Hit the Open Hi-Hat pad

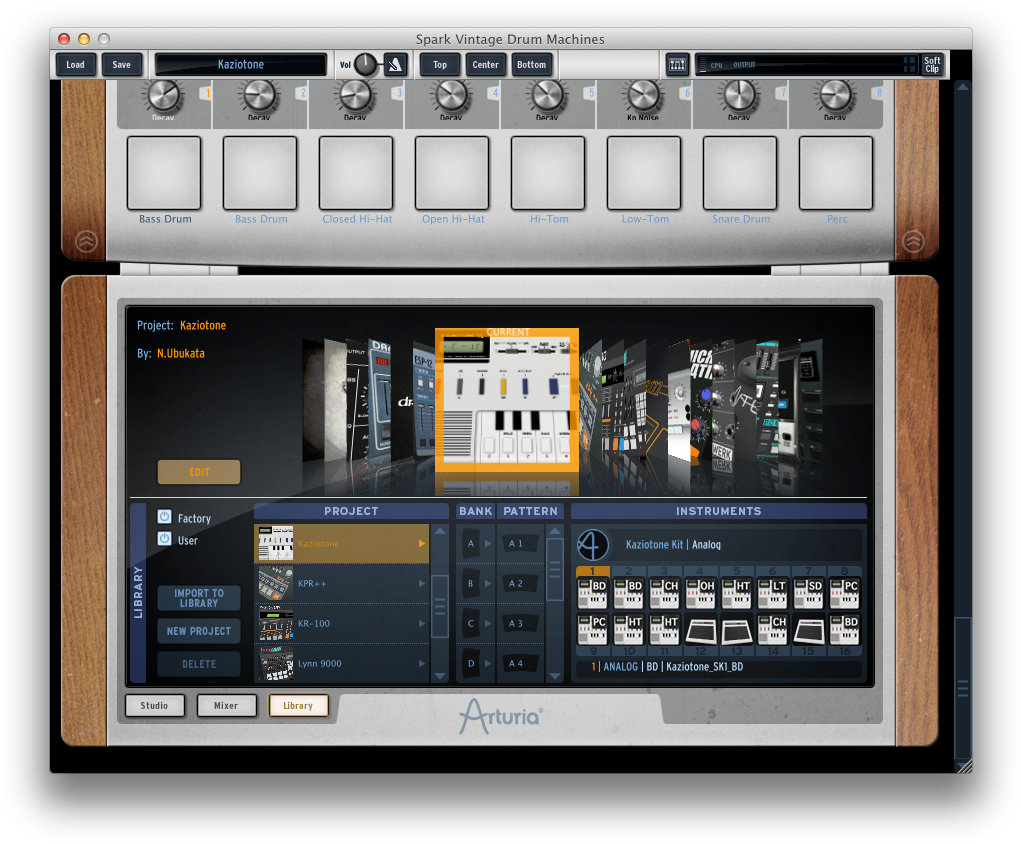point(452,173)
